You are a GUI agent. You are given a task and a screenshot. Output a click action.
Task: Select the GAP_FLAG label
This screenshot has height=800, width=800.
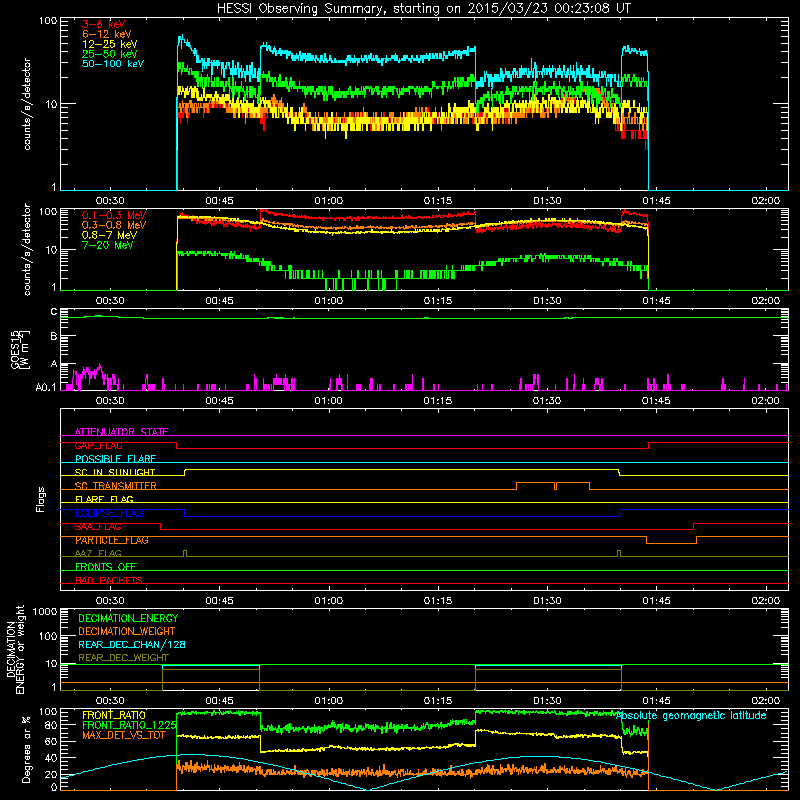[98, 445]
